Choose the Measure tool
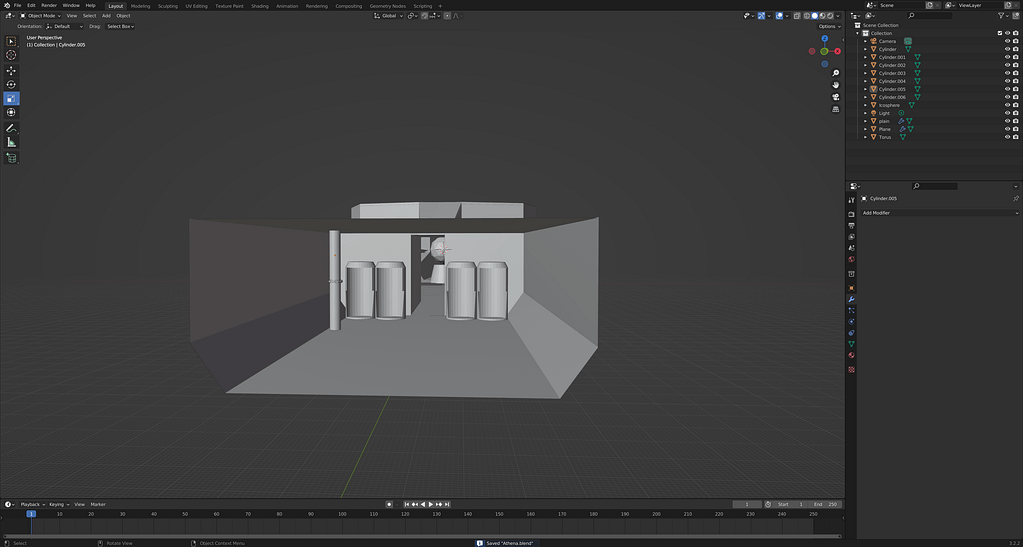 [x=11, y=142]
